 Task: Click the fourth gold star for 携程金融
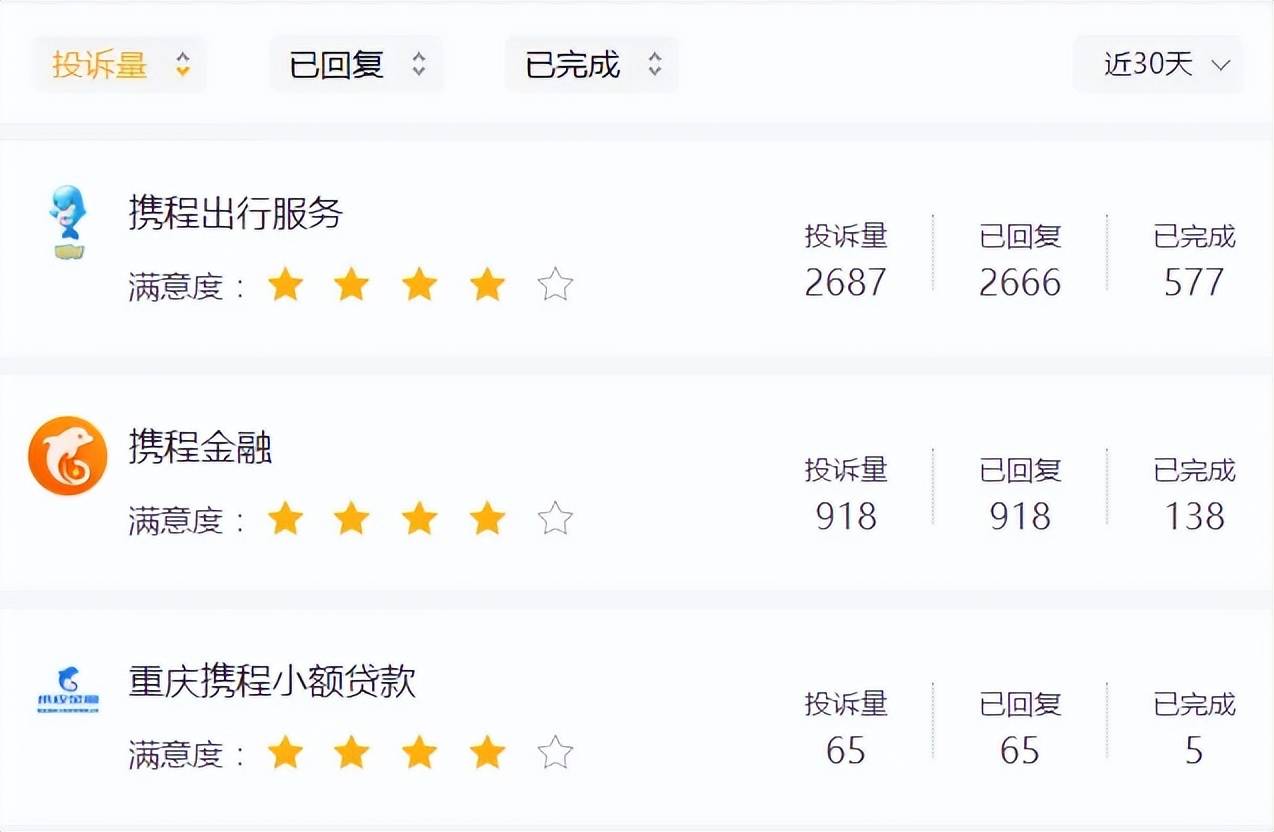(487, 519)
